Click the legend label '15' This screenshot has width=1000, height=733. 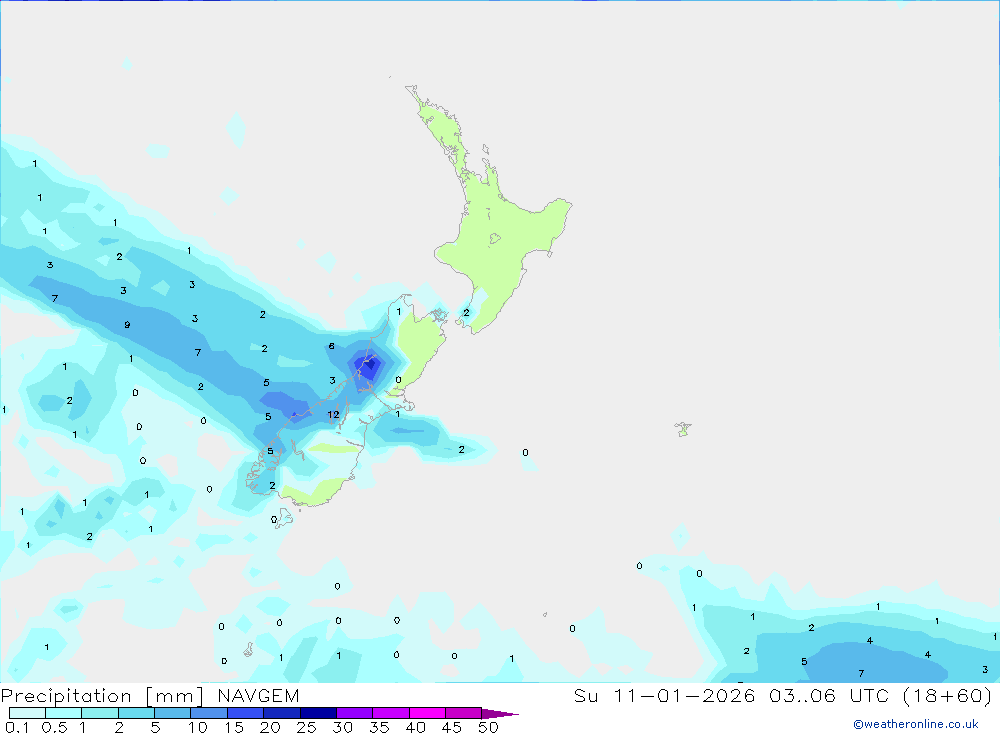[x=233, y=727]
